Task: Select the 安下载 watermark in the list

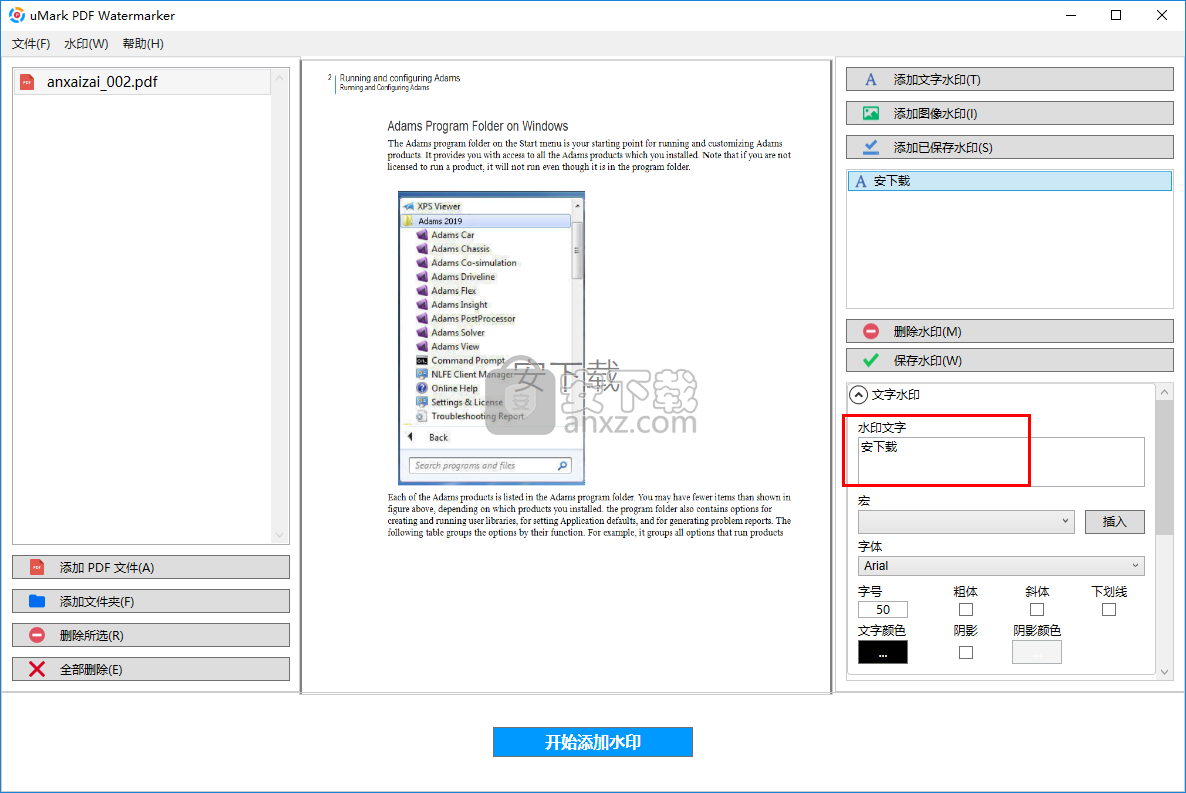Action: [x=1009, y=181]
